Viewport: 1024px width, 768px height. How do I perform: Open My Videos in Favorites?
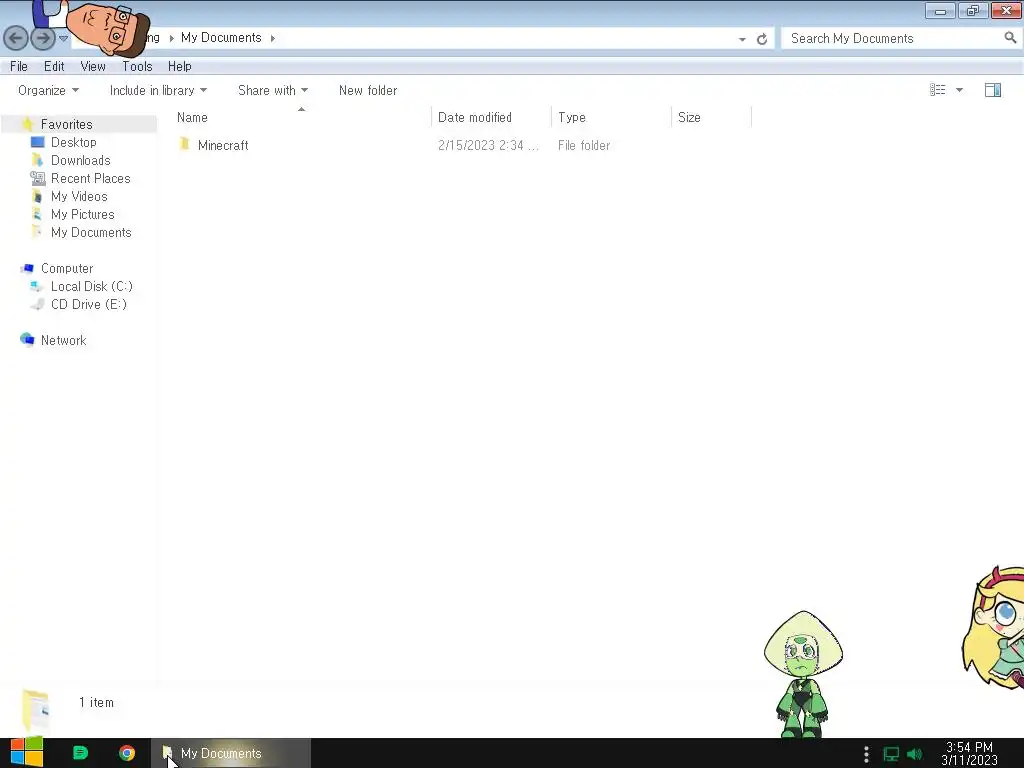click(79, 196)
